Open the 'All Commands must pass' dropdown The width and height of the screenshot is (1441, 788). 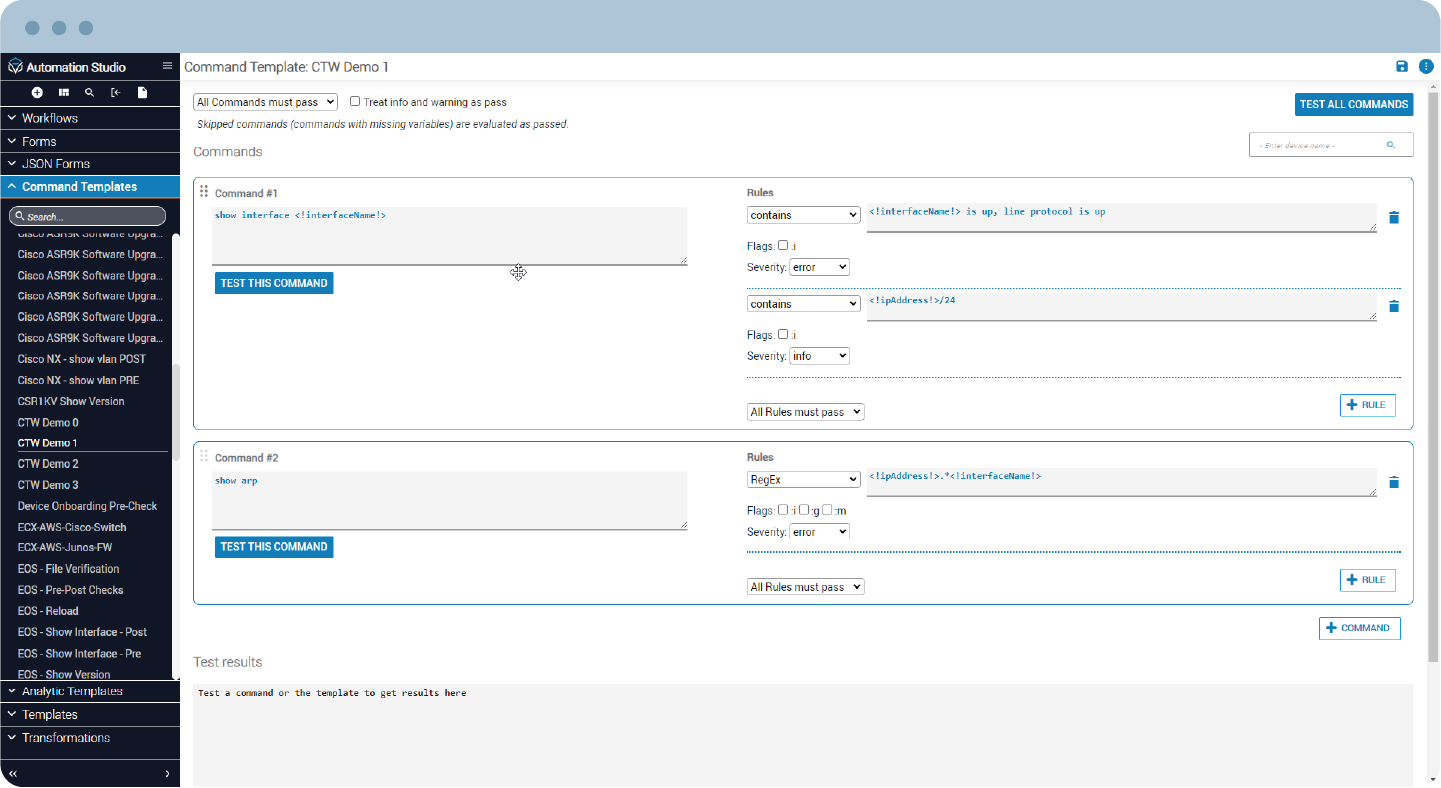(x=265, y=101)
